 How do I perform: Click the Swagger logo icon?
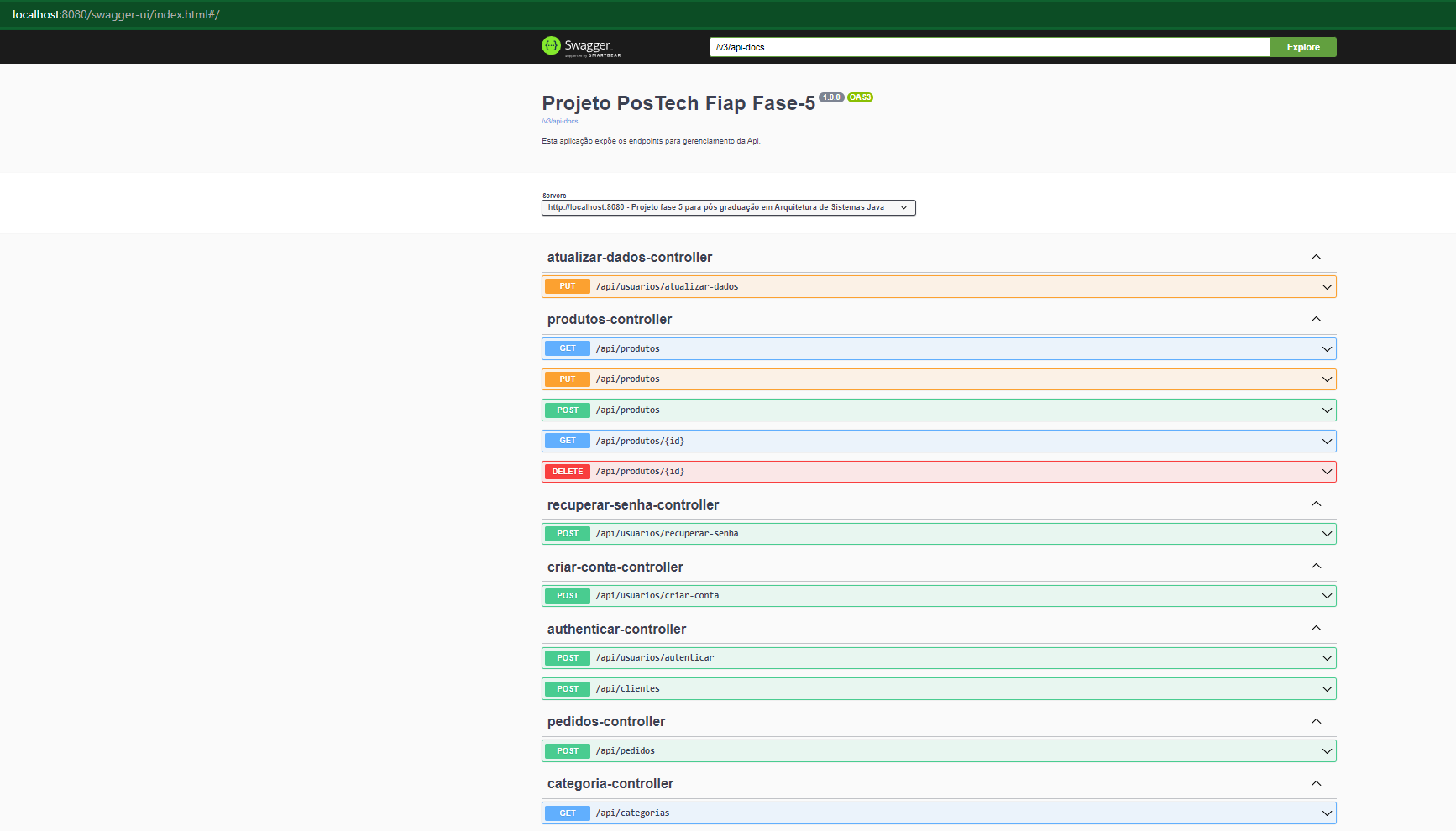coord(551,45)
